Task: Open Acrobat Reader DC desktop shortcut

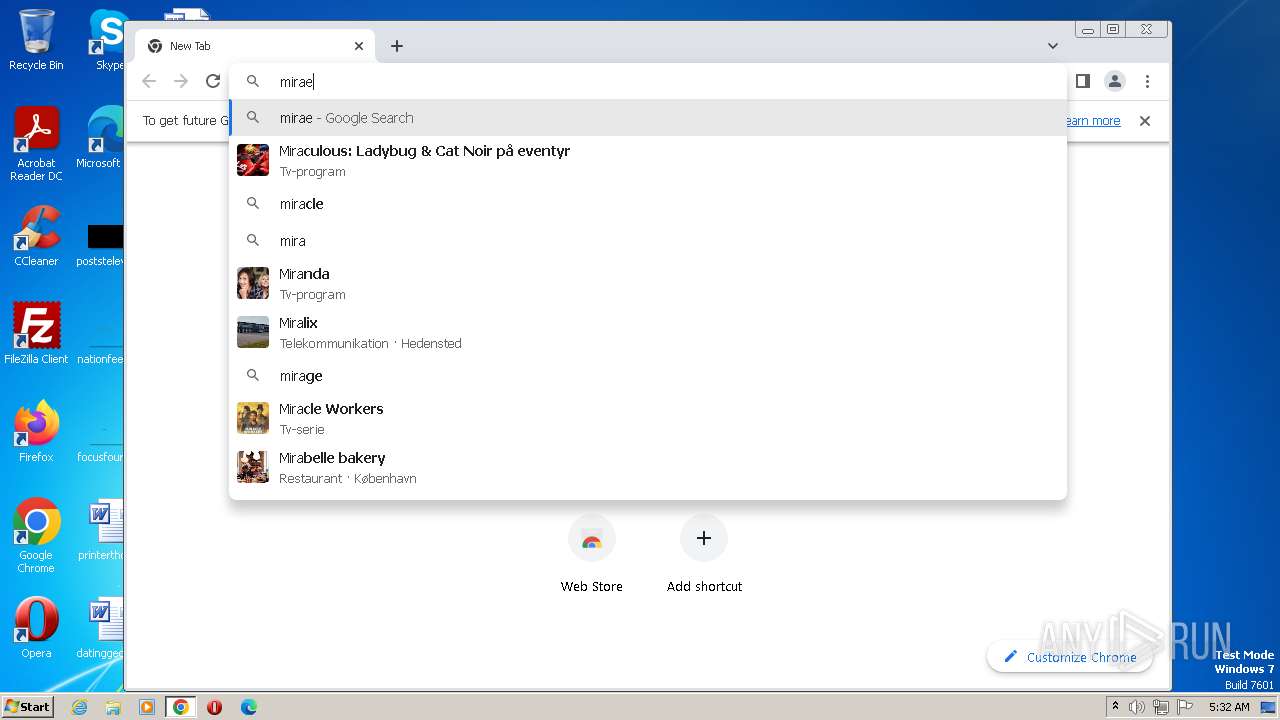Action: tap(36, 144)
